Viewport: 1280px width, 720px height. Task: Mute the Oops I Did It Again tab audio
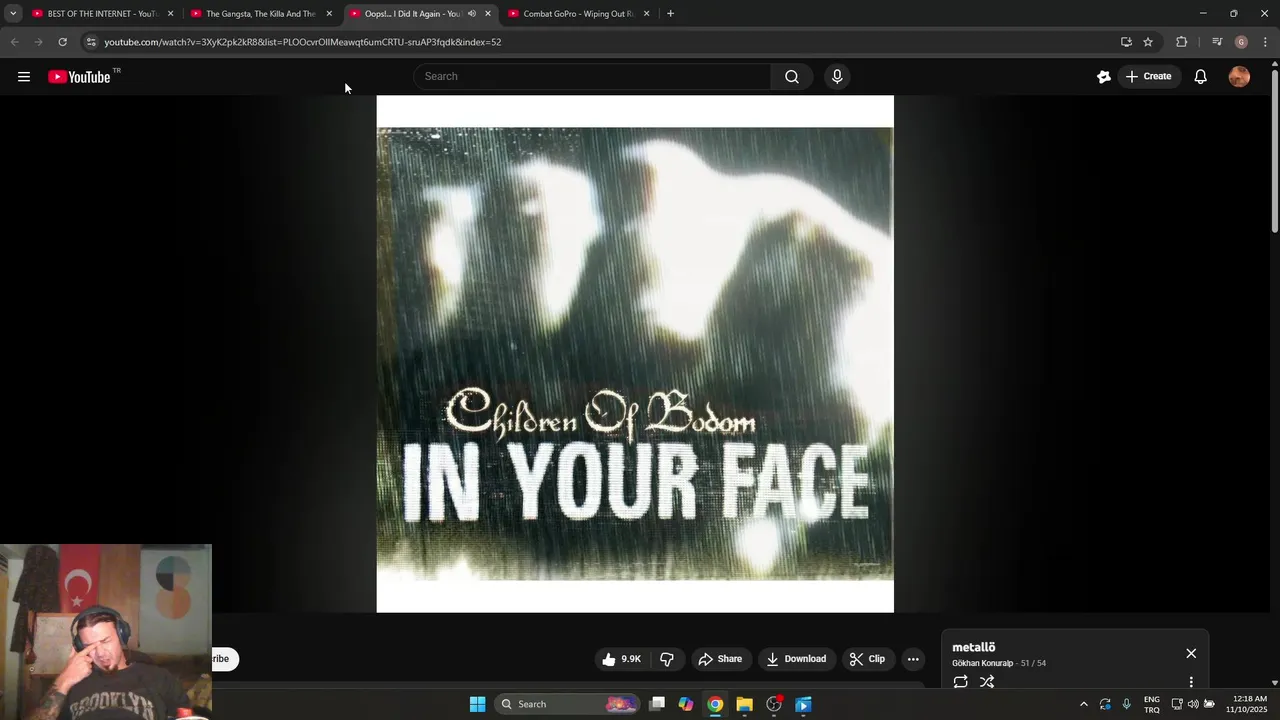click(x=472, y=14)
